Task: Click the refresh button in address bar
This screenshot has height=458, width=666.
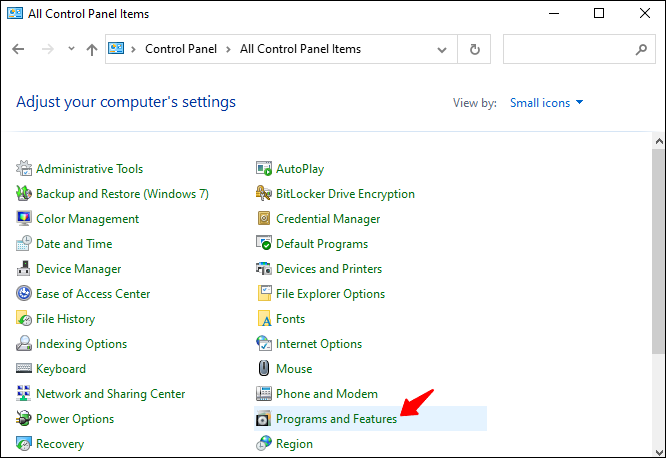Action: pyautogui.click(x=474, y=49)
